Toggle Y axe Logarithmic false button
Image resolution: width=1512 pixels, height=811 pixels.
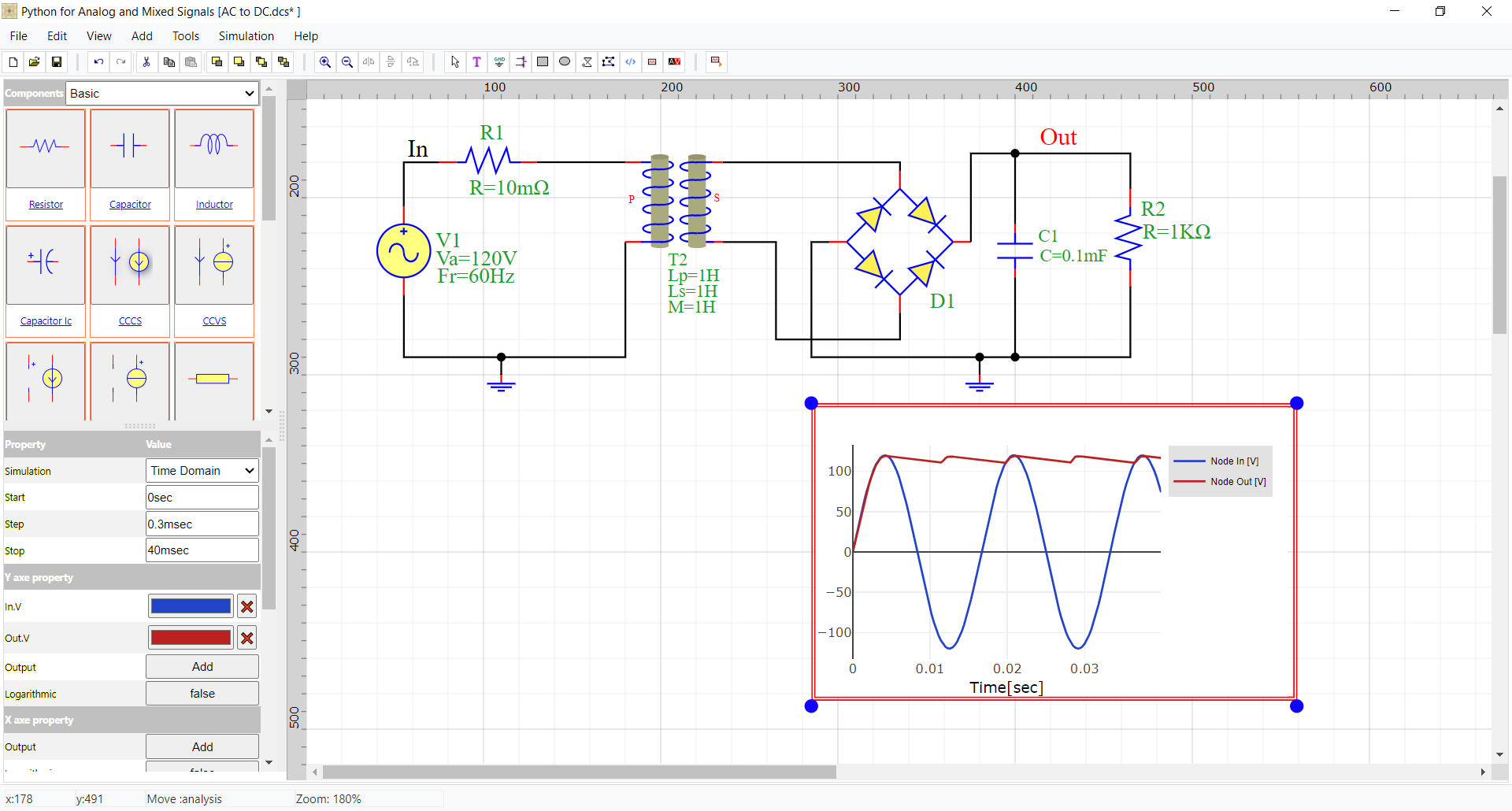pyautogui.click(x=202, y=694)
